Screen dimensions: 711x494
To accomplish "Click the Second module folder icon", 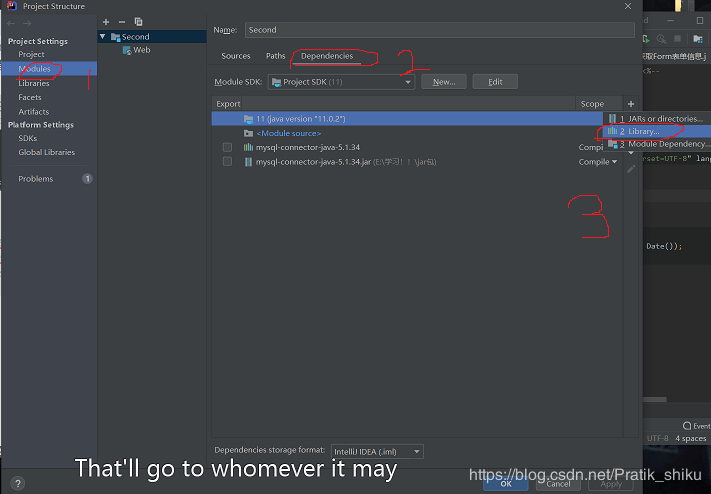I will tap(116, 37).
